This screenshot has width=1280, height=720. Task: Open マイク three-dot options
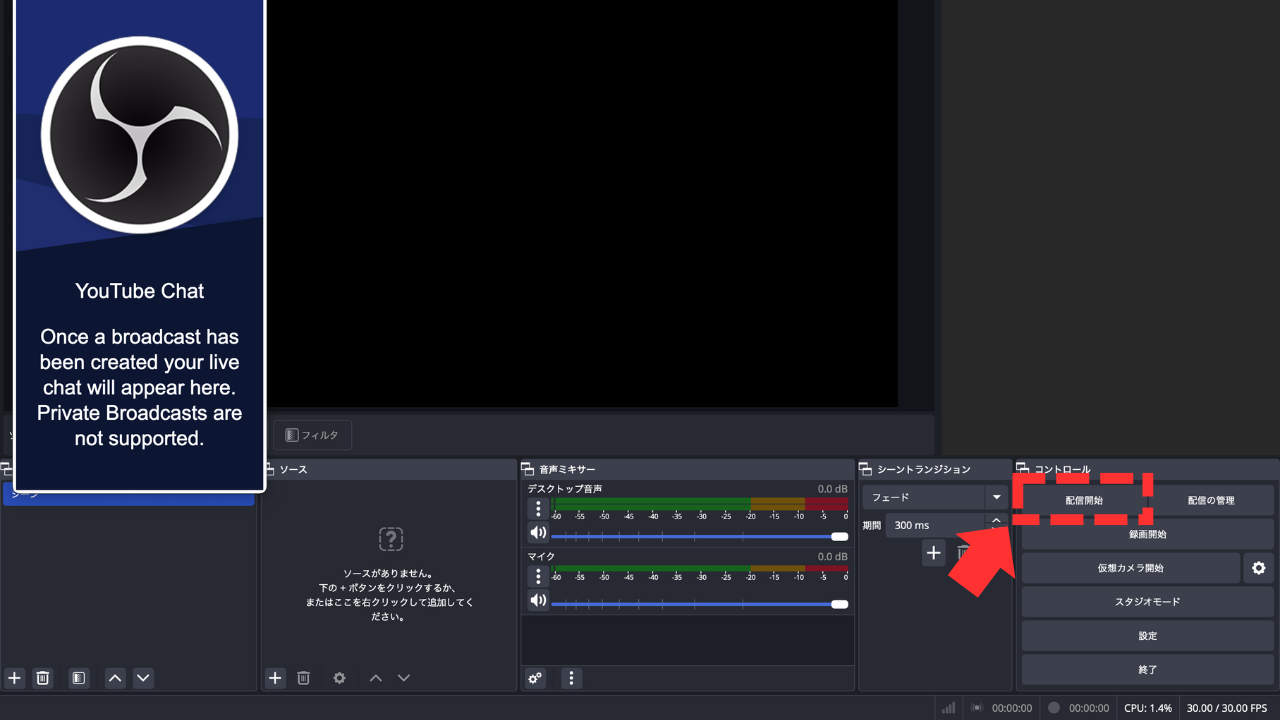pos(538,576)
